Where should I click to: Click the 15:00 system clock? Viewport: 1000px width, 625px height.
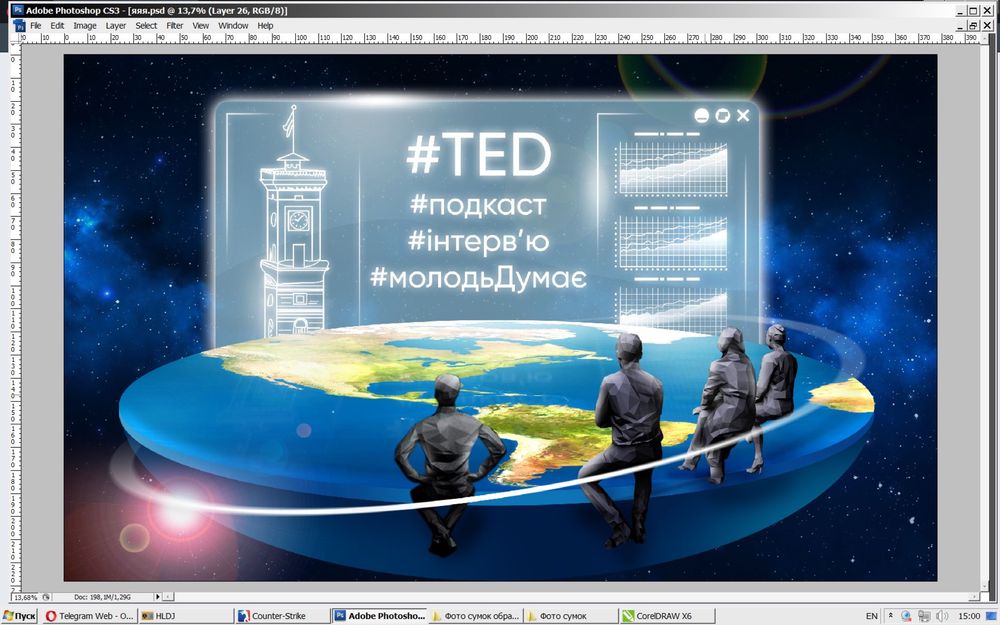click(x=968, y=616)
